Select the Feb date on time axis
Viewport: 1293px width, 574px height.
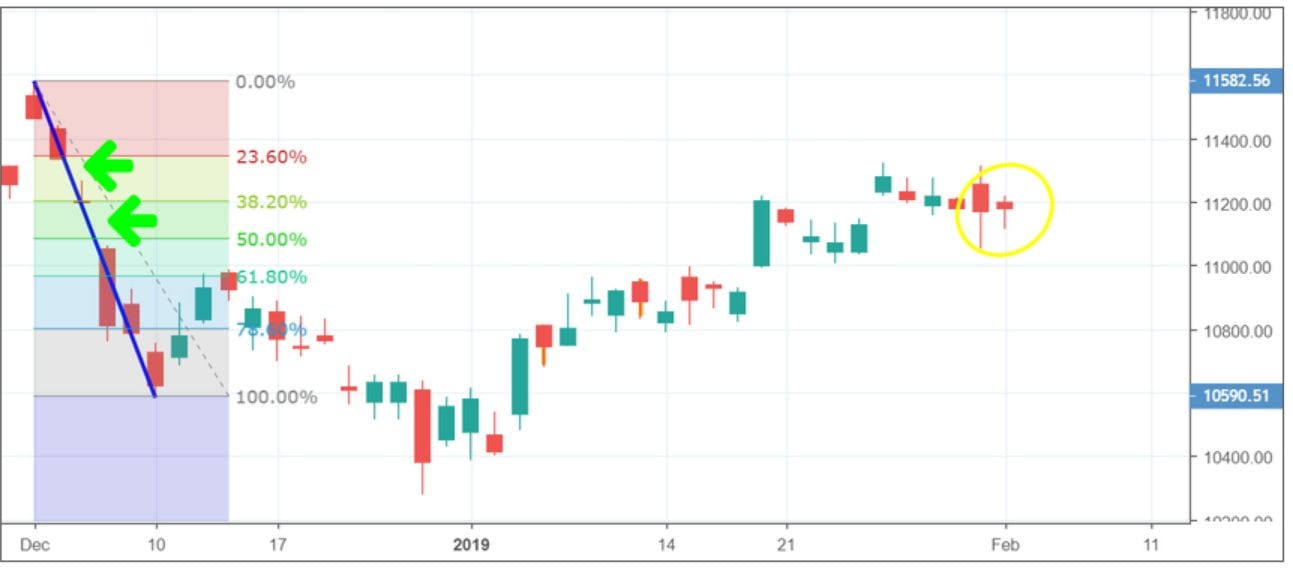pyautogui.click(x=1006, y=545)
